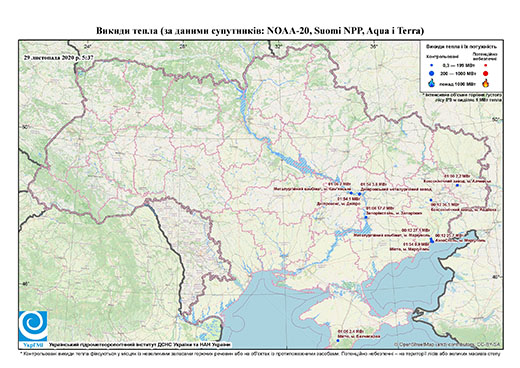520x368 pixels.
Task: Click the Dnipro metallurgical plant marker
Action: (x=360, y=194)
